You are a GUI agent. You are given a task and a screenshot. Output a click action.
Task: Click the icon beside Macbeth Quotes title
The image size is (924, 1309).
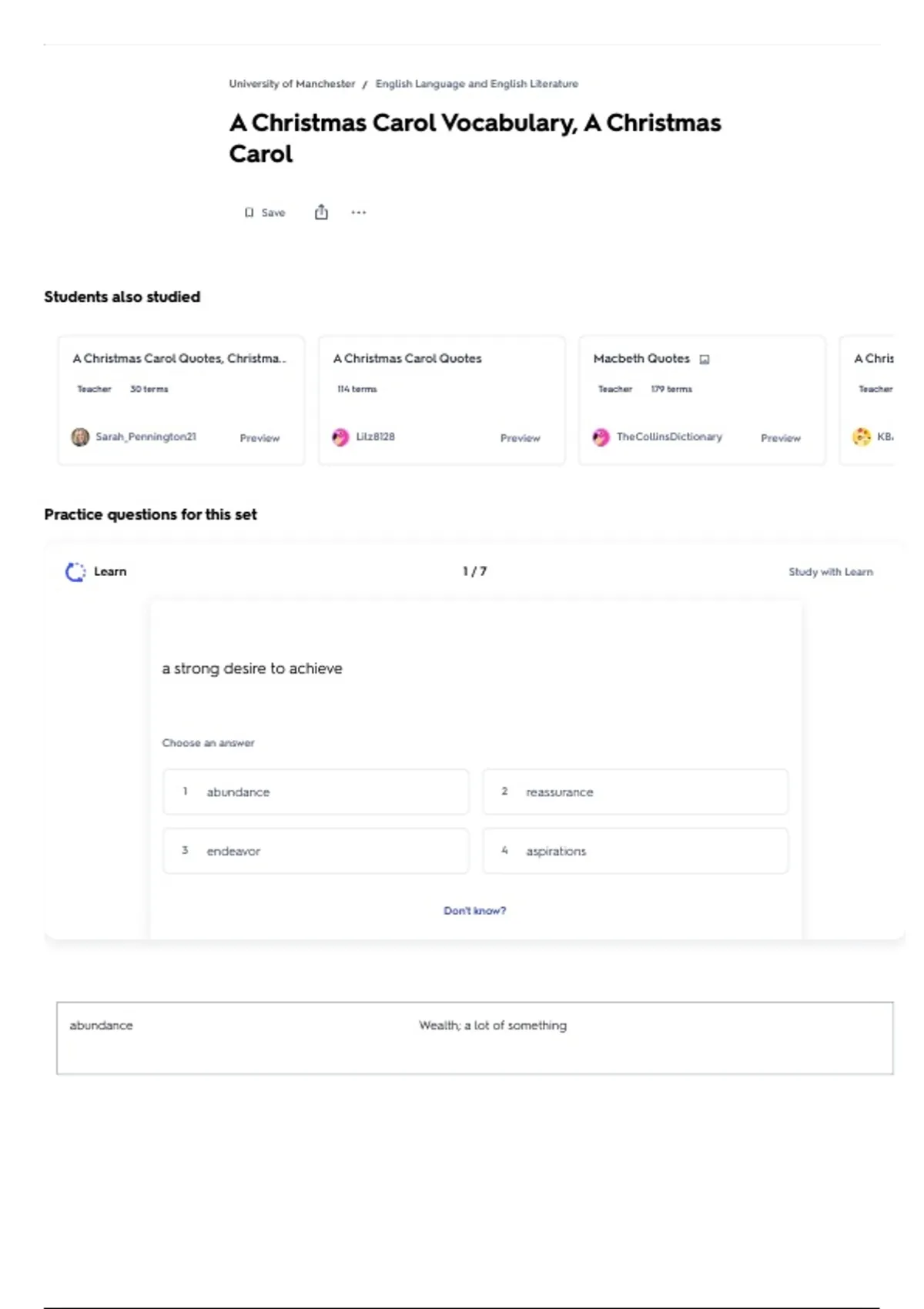(x=704, y=360)
